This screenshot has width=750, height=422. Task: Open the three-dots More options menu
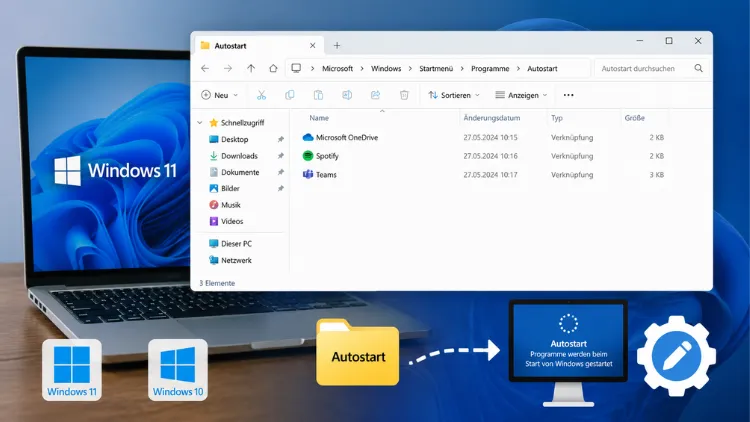568,95
